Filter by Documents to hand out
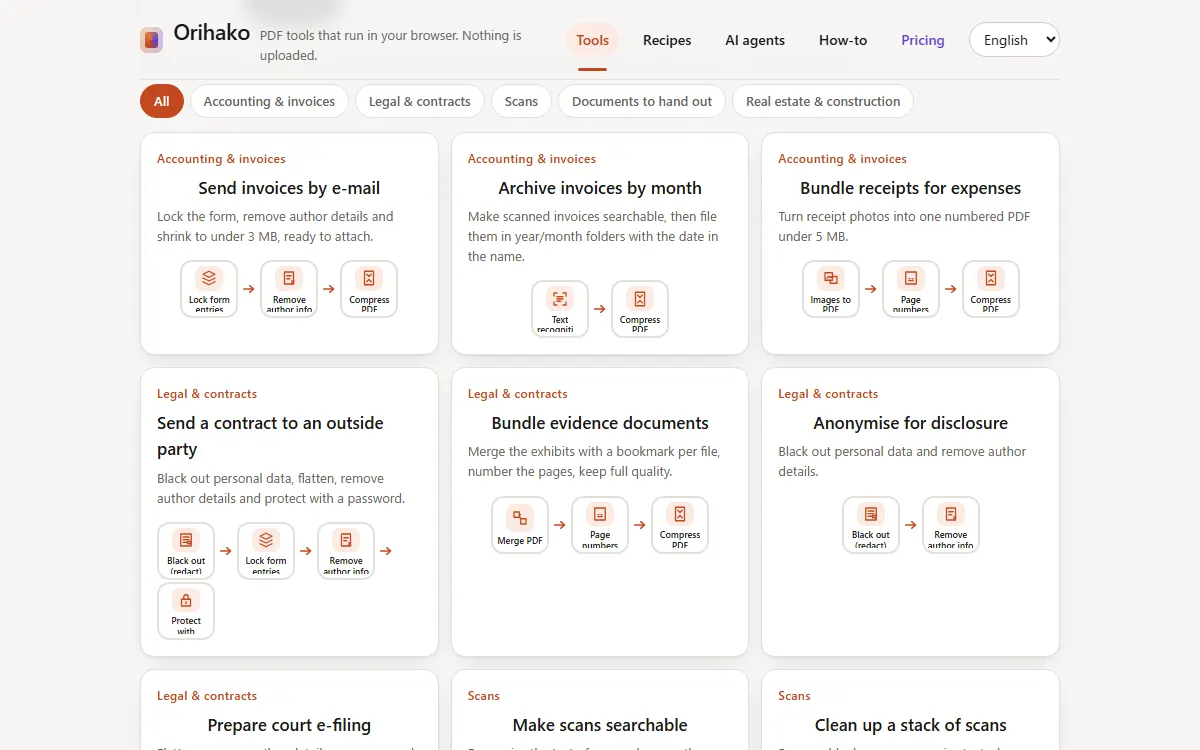 pyautogui.click(x=642, y=101)
